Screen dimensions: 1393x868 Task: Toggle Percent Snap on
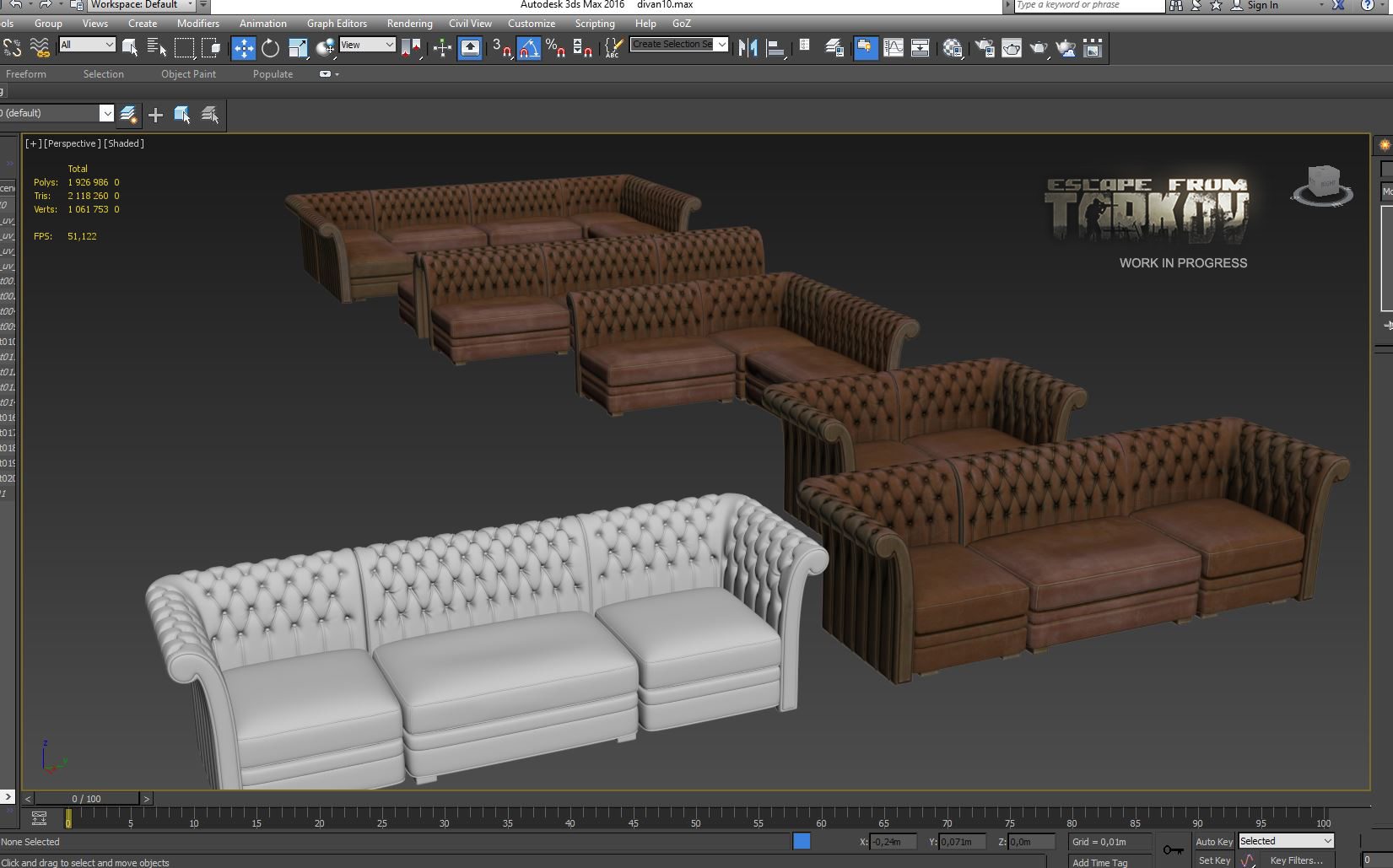tap(555, 48)
